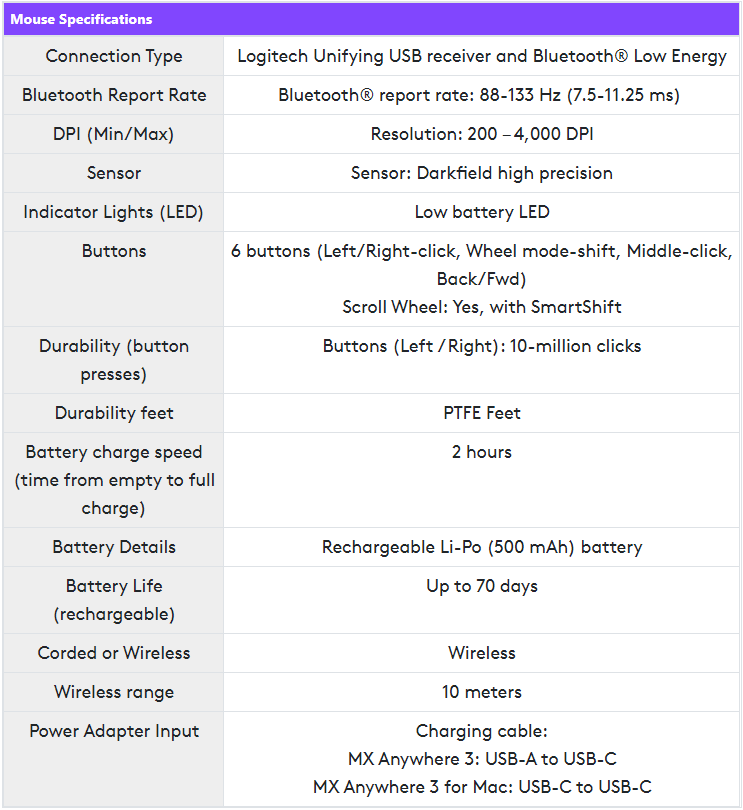The image size is (743, 810).
Task: Click the PTFE Feet value cell
Action: tap(482, 413)
